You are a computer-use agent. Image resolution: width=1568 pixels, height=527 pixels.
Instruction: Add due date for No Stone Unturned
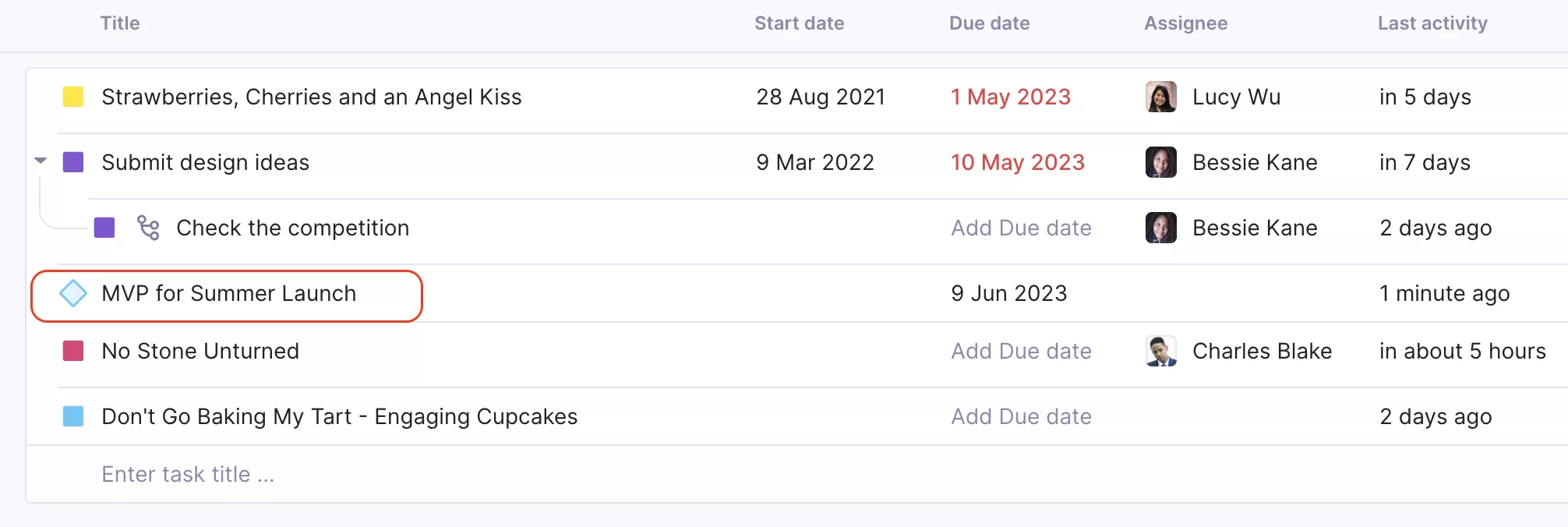pos(1021,351)
